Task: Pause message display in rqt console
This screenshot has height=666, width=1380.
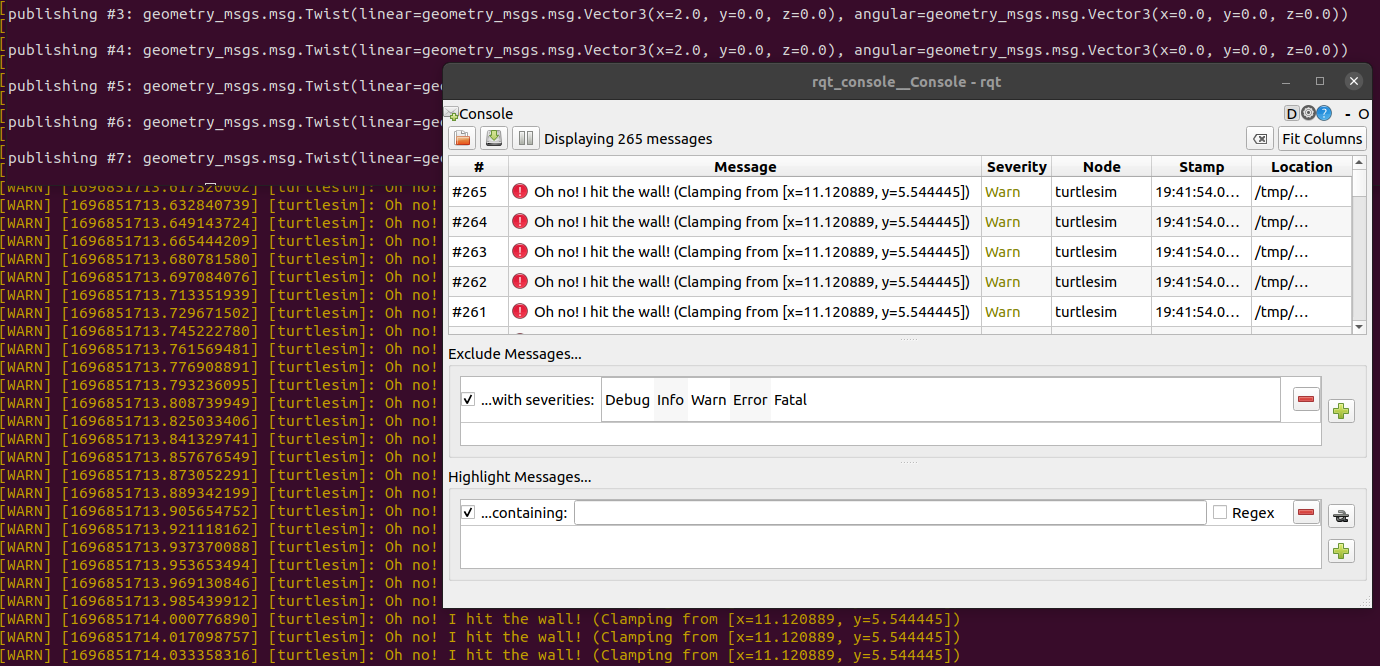Action: pos(526,139)
